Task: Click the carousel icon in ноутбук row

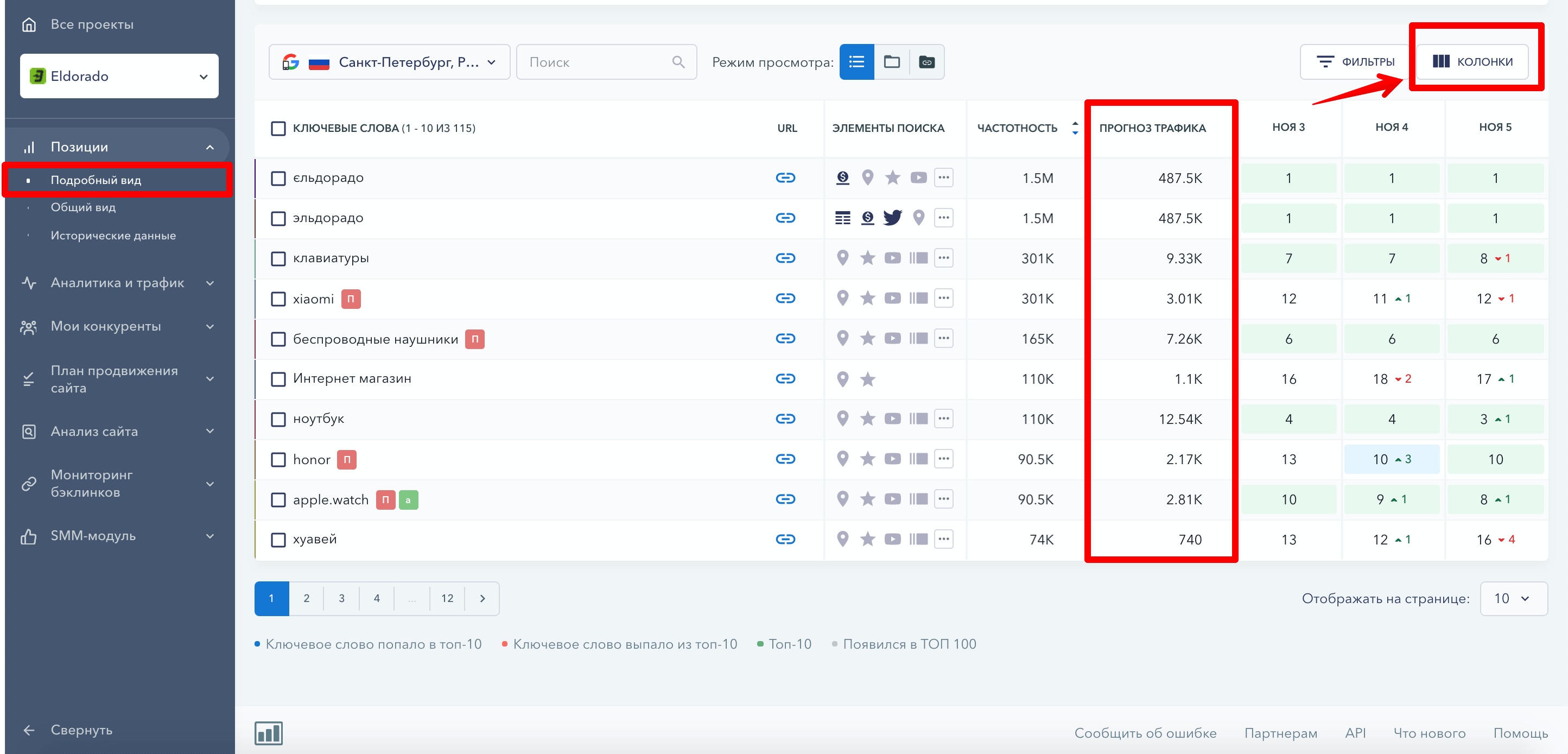Action: [918, 419]
